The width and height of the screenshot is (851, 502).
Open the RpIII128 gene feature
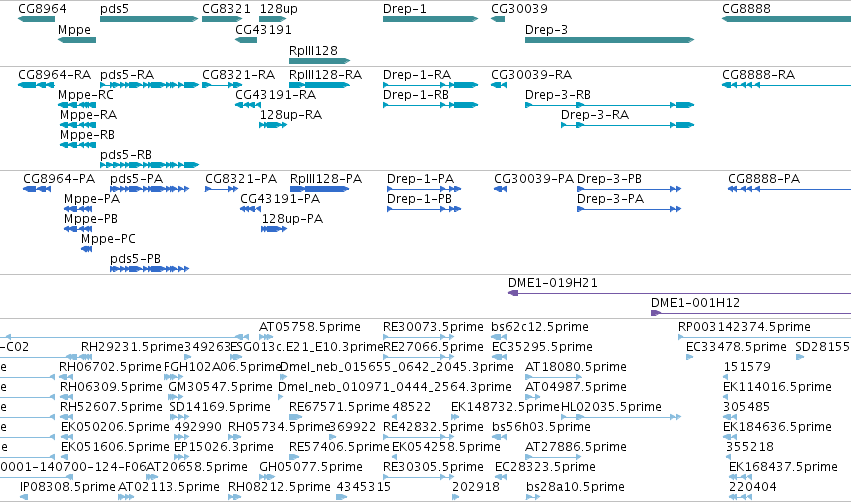click(x=320, y=60)
